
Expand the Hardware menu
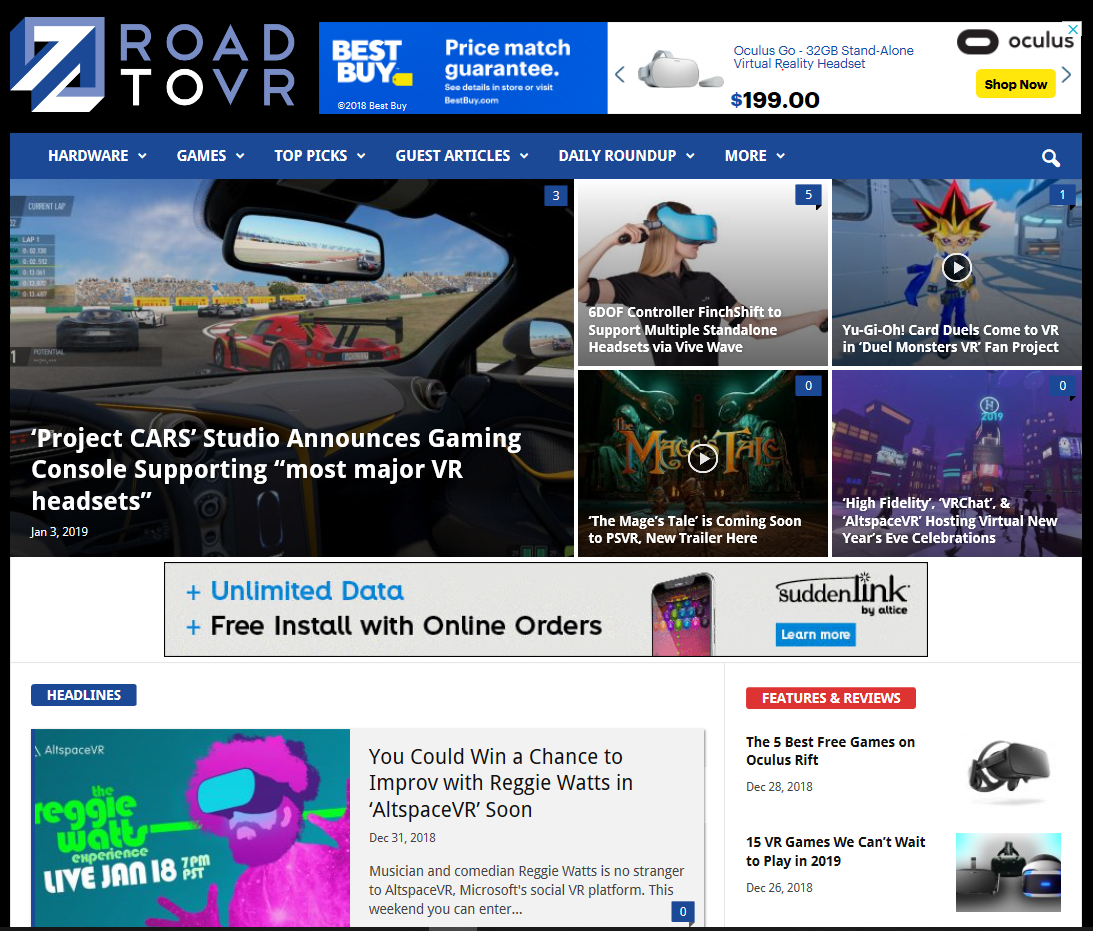[x=97, y=155]
